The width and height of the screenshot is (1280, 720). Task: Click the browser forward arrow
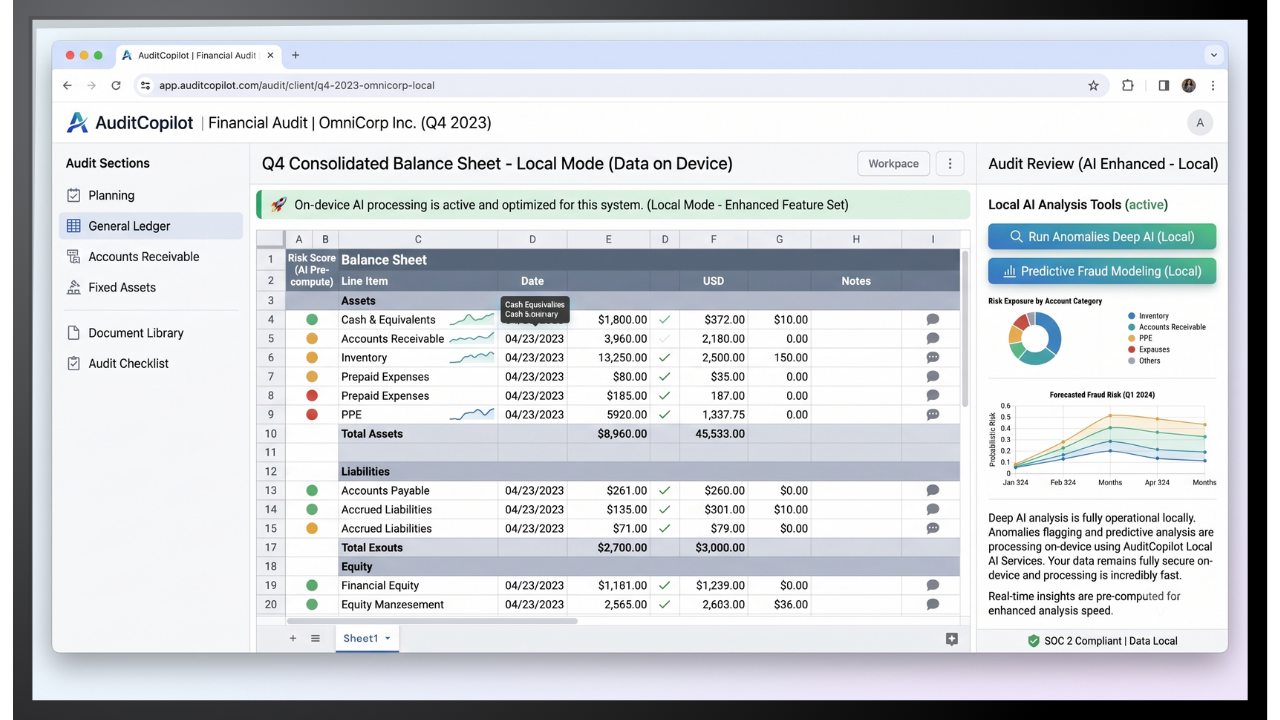coord(91,86)
